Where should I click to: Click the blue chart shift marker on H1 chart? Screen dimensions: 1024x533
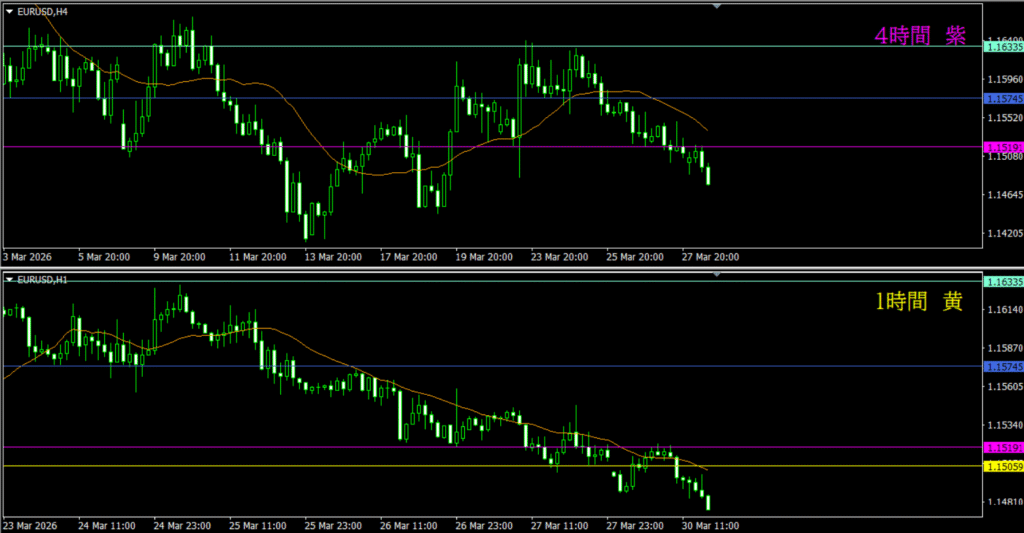(716, 274)
